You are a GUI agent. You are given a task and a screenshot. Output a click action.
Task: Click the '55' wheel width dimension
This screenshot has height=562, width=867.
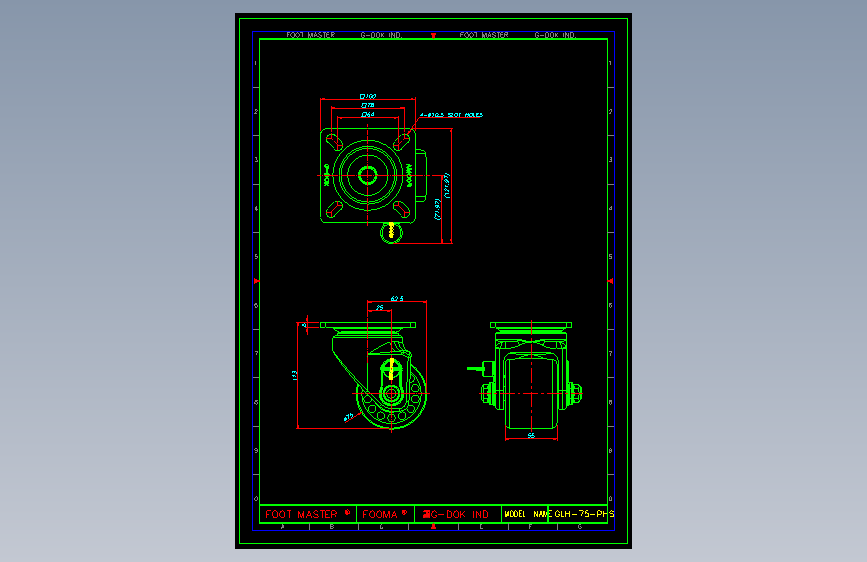531,436
